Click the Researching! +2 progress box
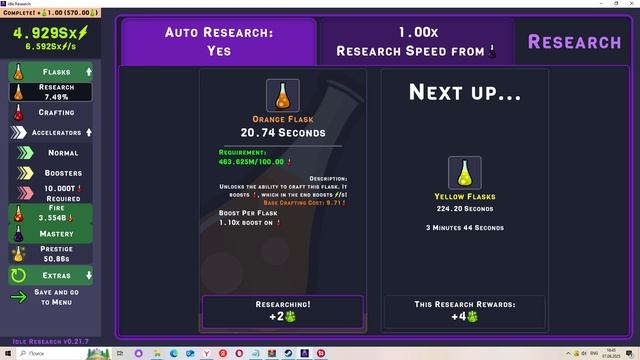 (282, 311)
